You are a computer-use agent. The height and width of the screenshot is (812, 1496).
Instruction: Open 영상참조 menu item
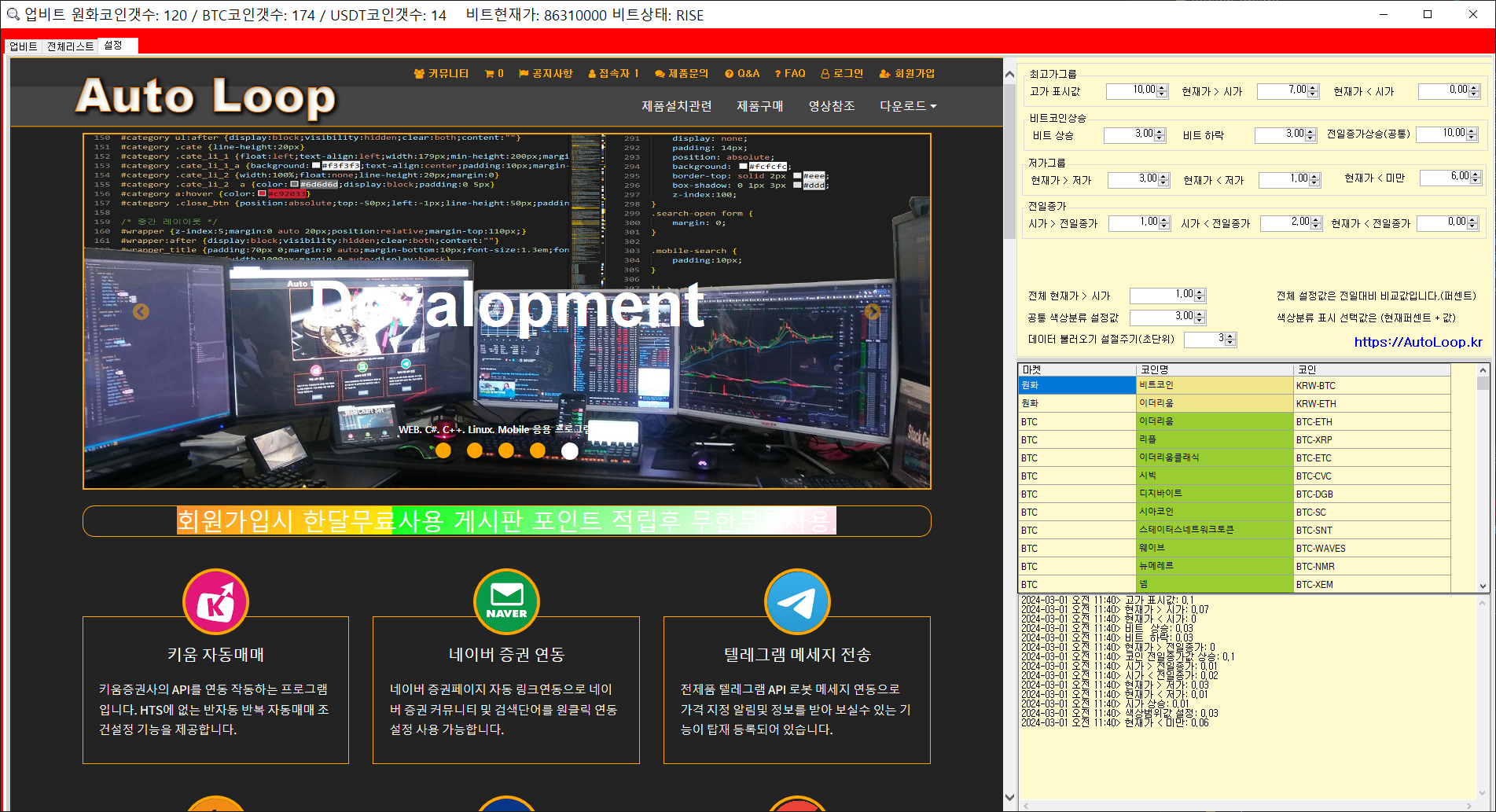click(832, 106)
